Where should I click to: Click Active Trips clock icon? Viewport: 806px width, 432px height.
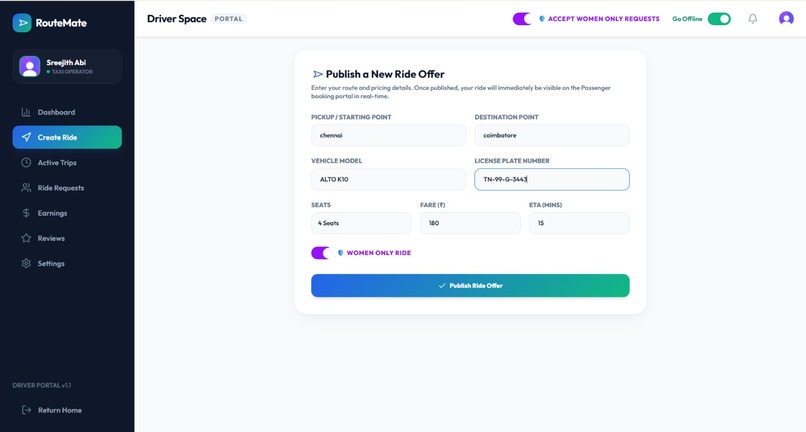pos(26,163)
